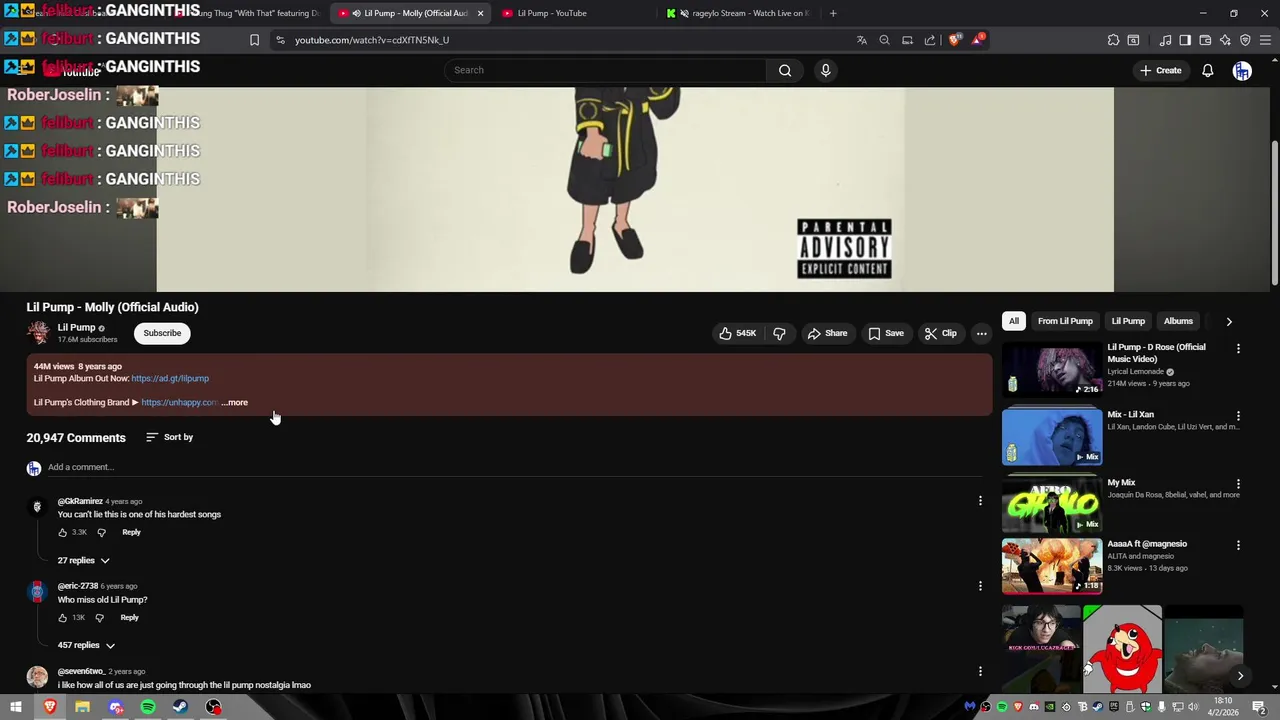The width and height of the screenshot is (1280, 720).
Task: Open the Sort by comments dropdown
Action: click(x=169, y=437)
